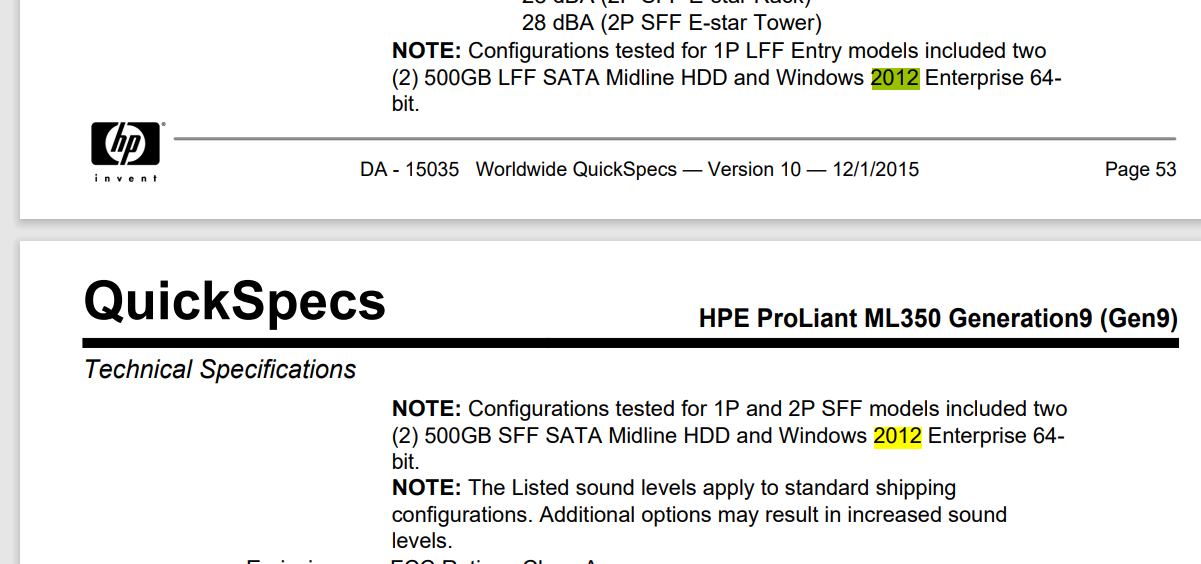Click the gray gap between the pages
This screenshot has height=564, width=1201.
(x=600, y=230)
